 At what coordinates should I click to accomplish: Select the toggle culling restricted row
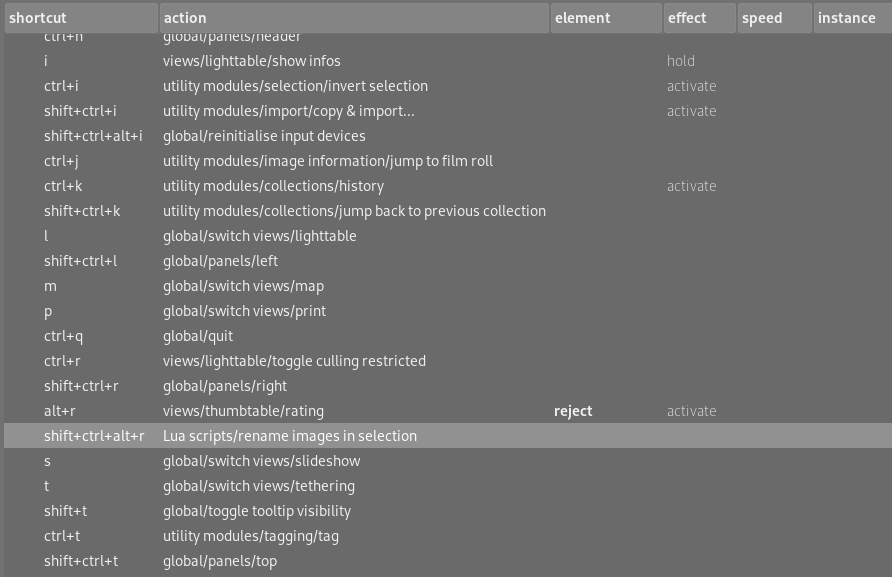[294, 361]
